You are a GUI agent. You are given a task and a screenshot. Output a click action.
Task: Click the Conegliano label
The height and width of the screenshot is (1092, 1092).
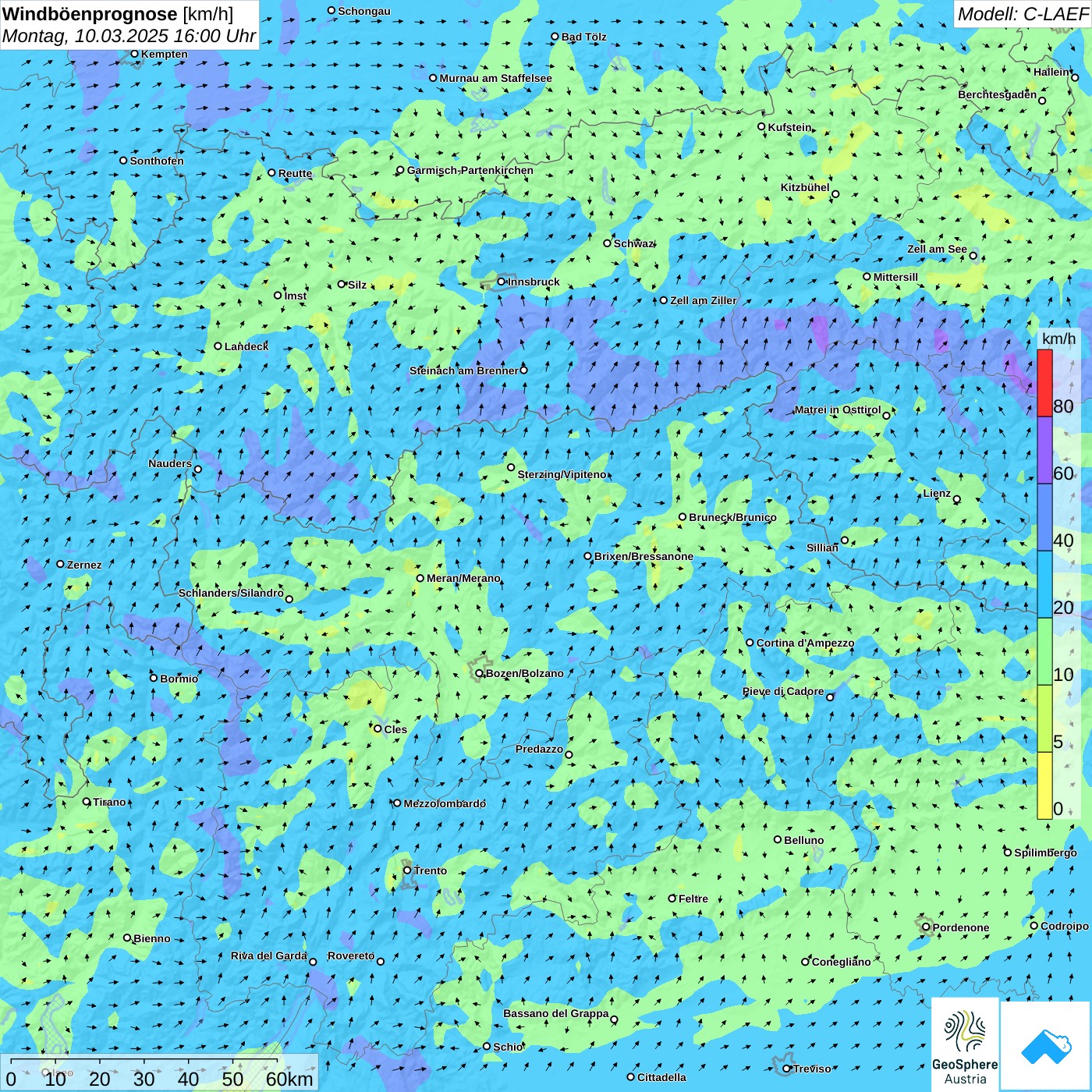point(841,962)
